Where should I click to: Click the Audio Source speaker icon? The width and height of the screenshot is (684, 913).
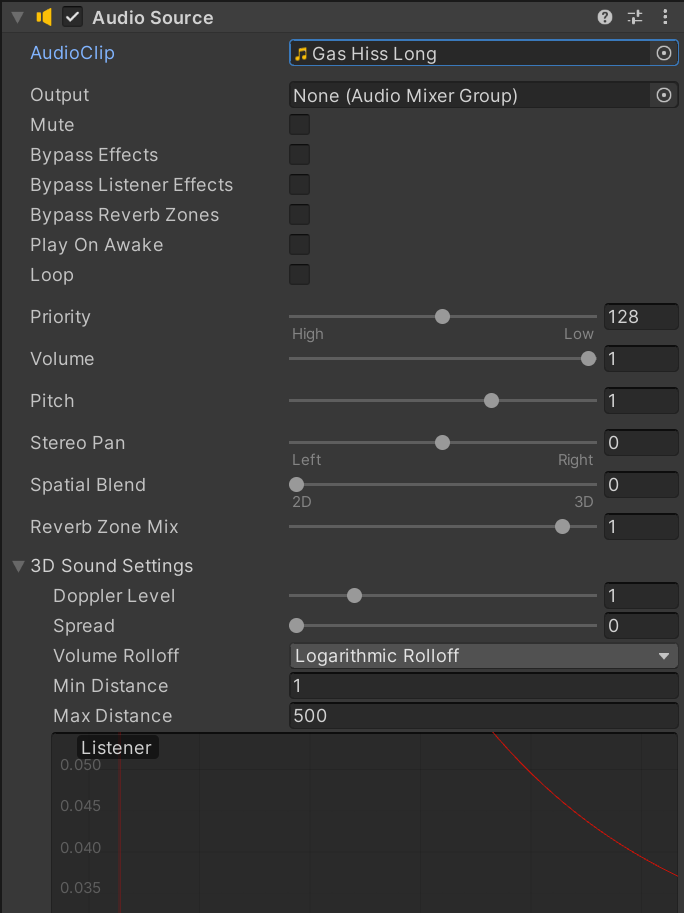point(44,17)
